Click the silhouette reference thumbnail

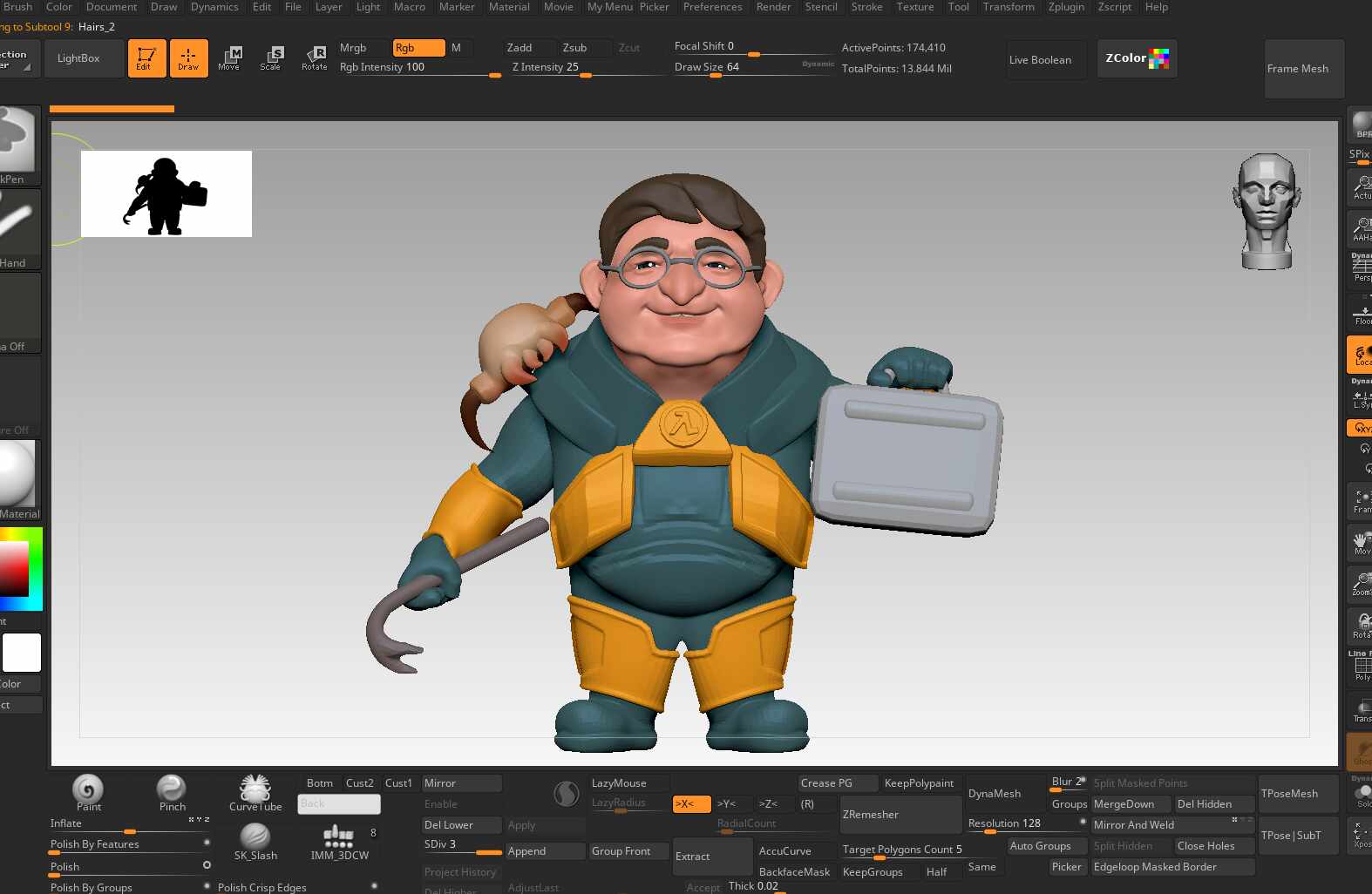click(x=166, y=193)
